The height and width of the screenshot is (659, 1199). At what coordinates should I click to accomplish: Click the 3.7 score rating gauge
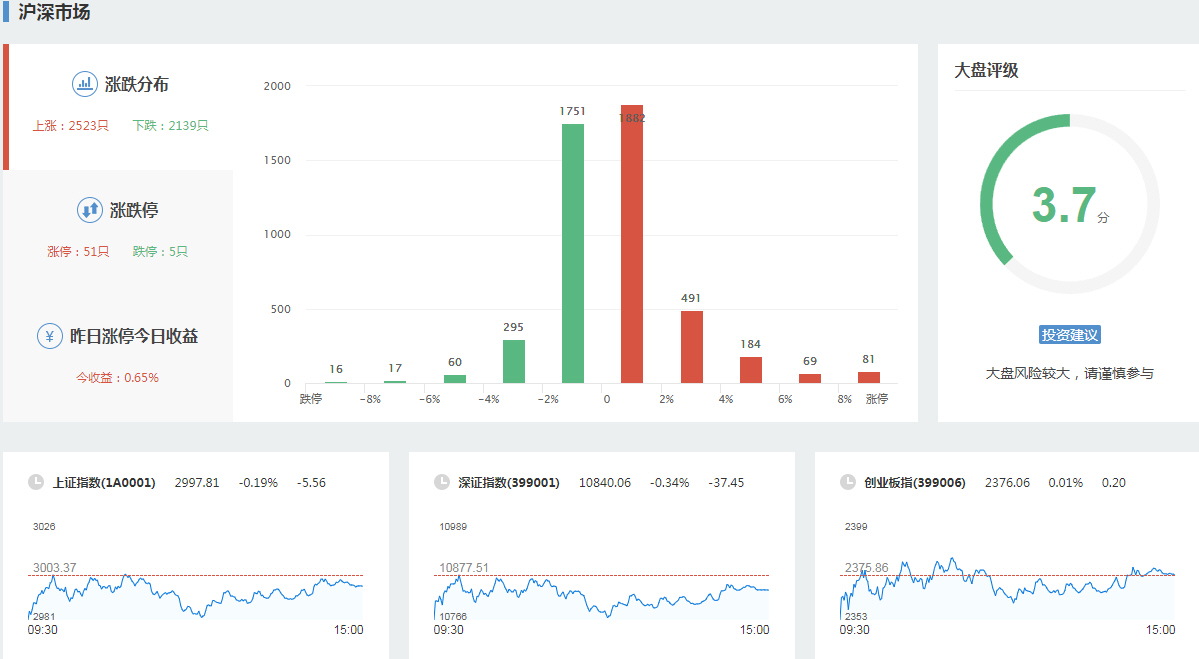[1070, 204]
